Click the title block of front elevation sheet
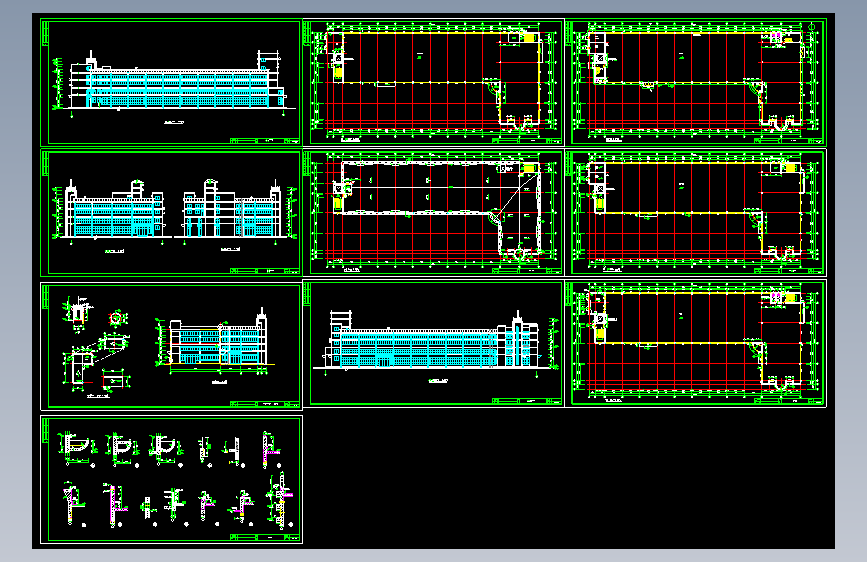This screenshot has height=562, width=867. (x=264, y=140)
